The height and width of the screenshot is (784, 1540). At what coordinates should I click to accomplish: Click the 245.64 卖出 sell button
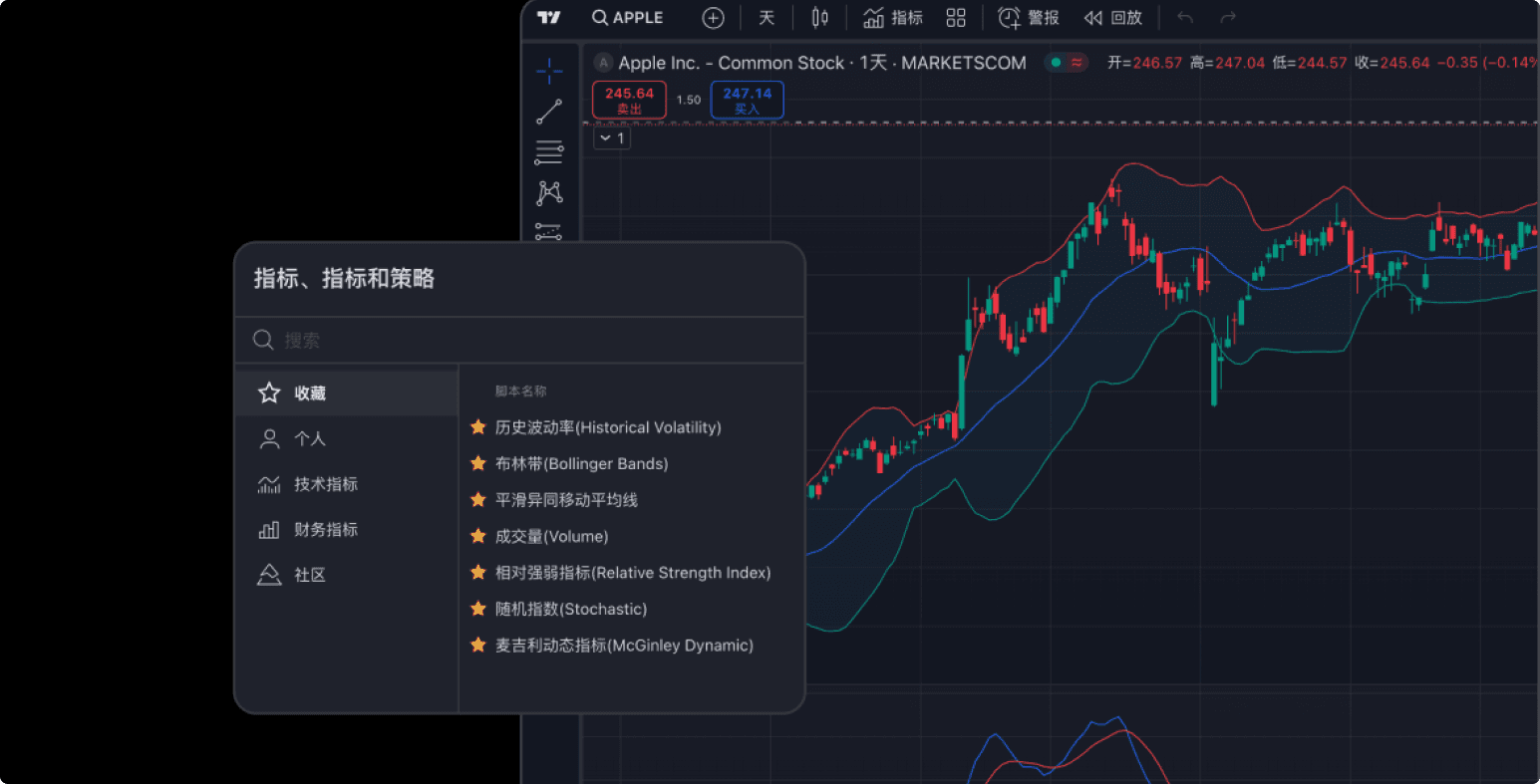pos(629,100)
